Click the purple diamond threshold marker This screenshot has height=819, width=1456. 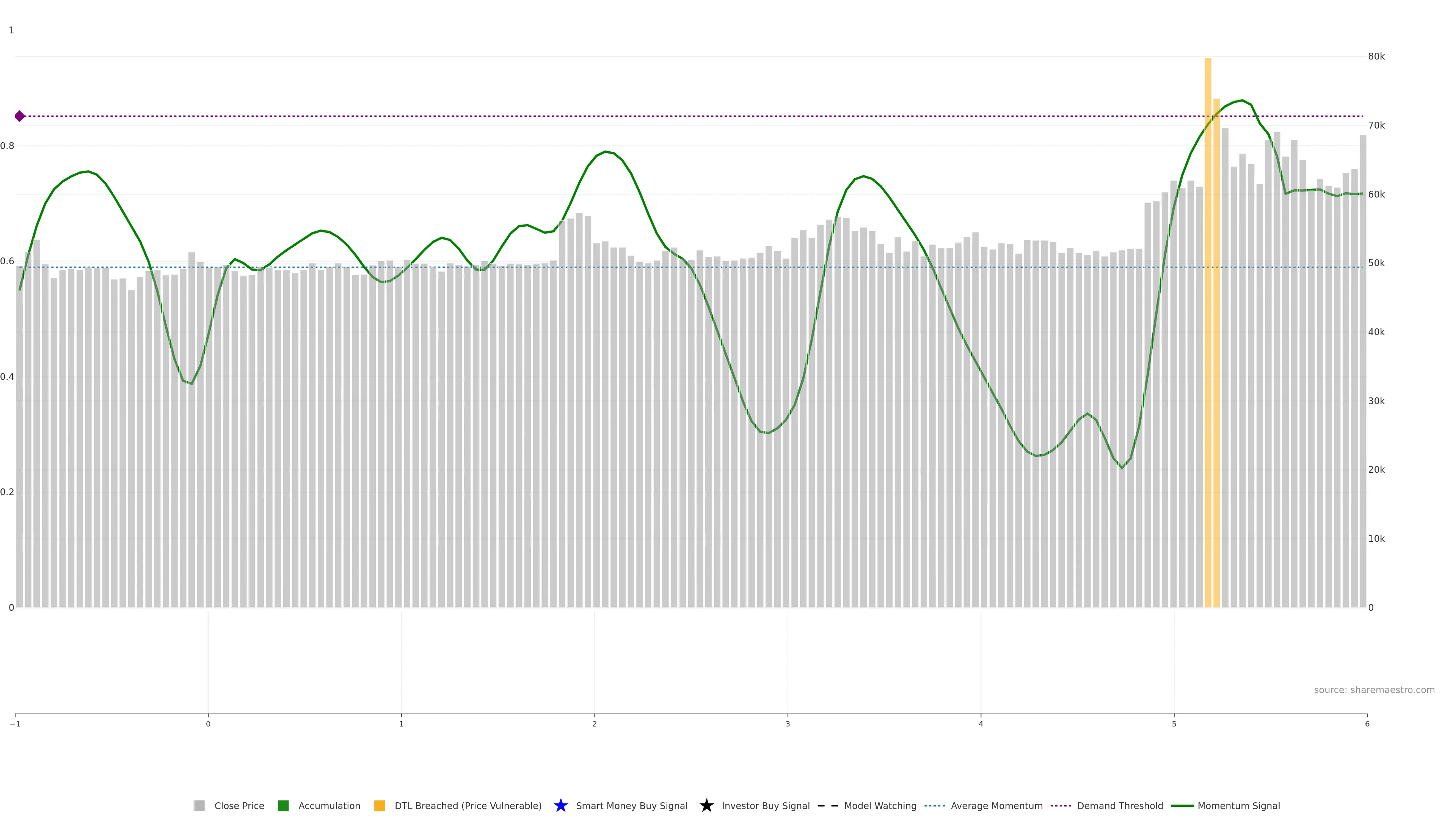tap(20, 116)
